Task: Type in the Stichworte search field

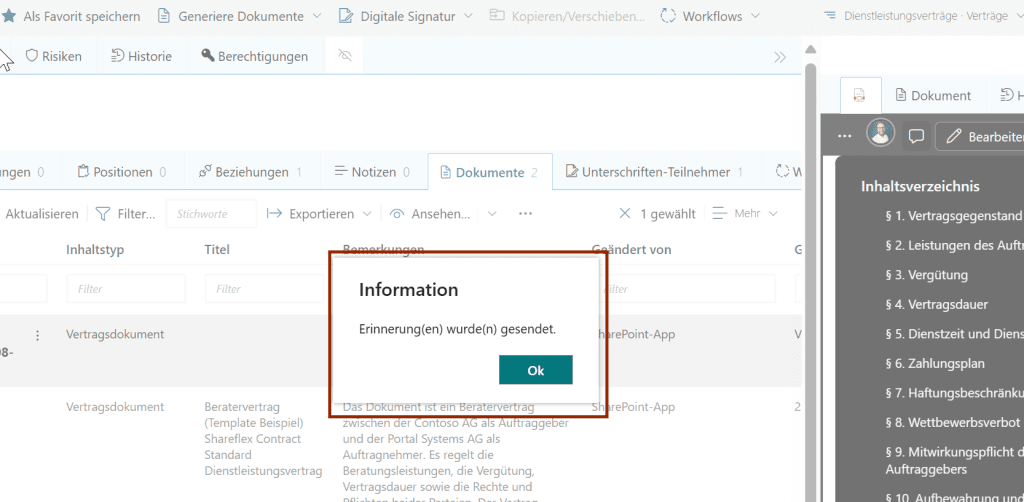Action: (210, 214)
